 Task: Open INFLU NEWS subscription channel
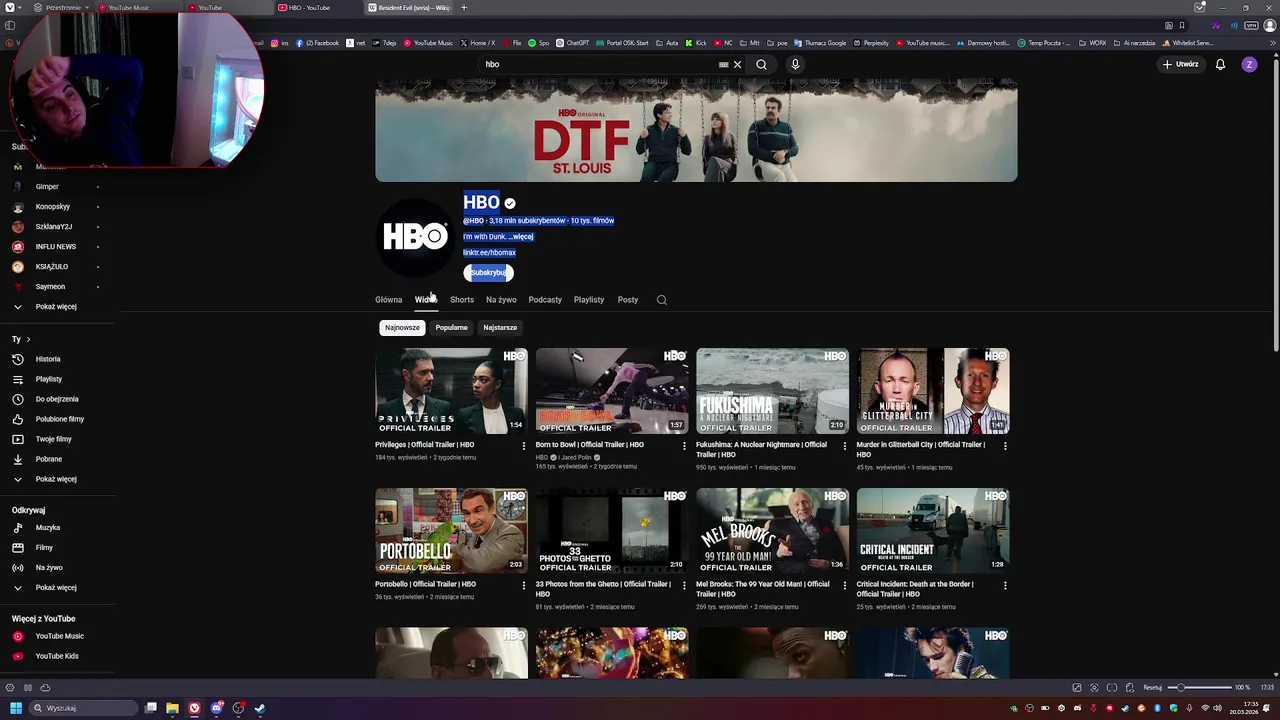(x=57, y=247)
